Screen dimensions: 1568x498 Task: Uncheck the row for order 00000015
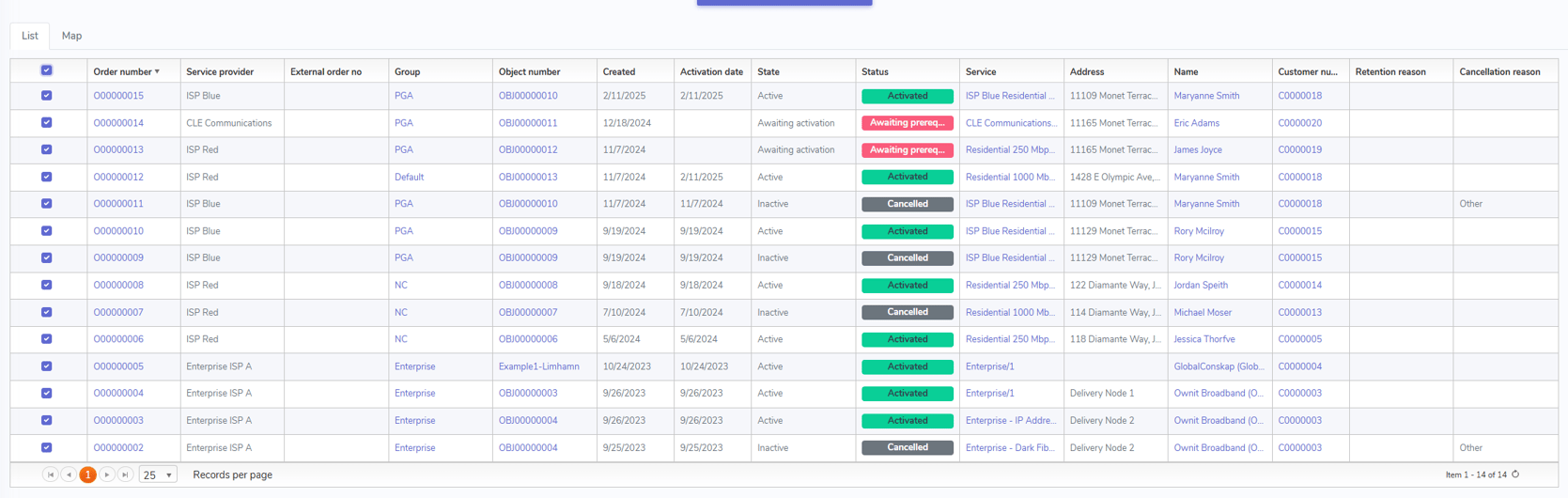(47, 96)
